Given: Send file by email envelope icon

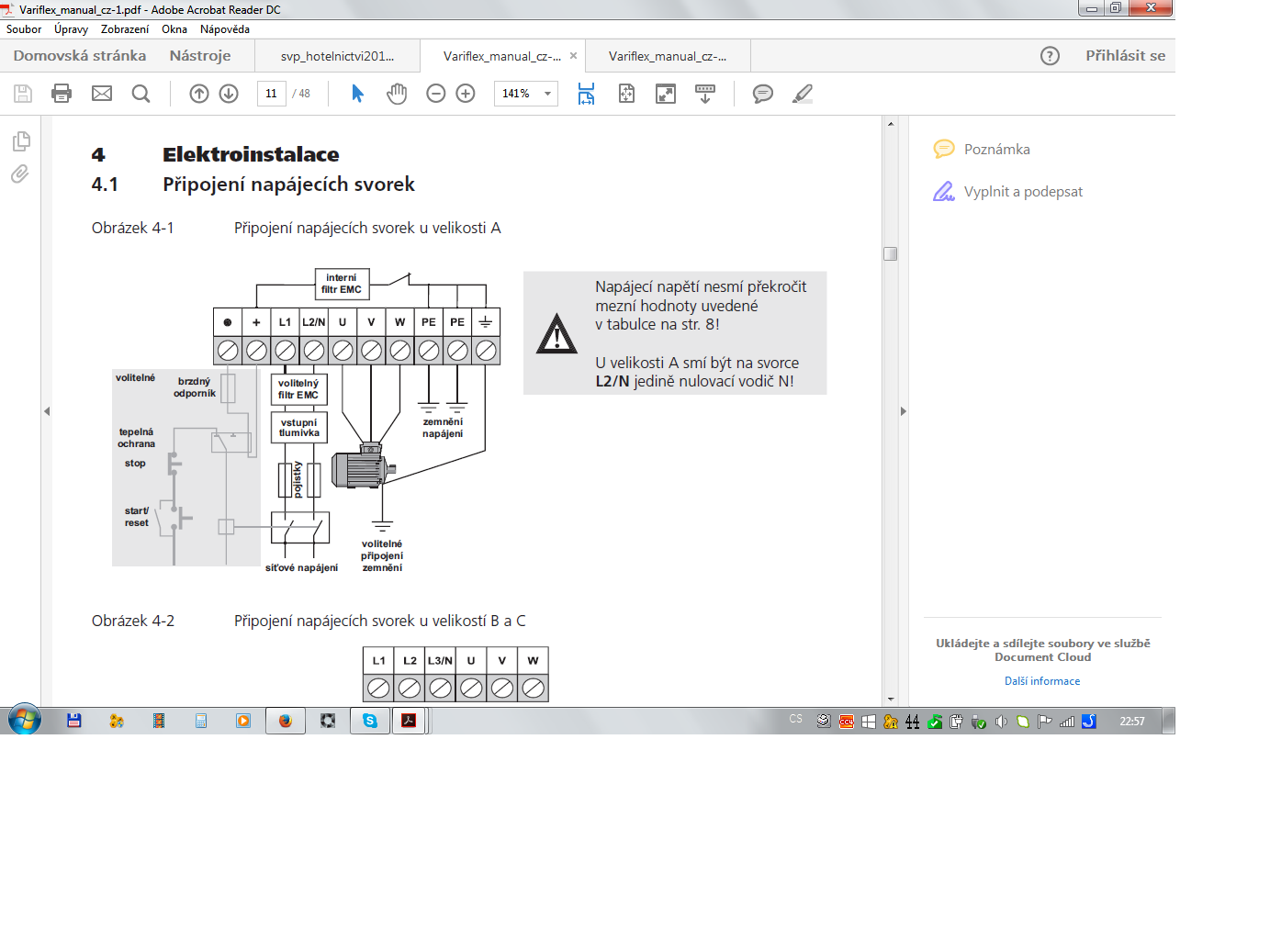Looking at the screenshot, I should coord(102,94).
